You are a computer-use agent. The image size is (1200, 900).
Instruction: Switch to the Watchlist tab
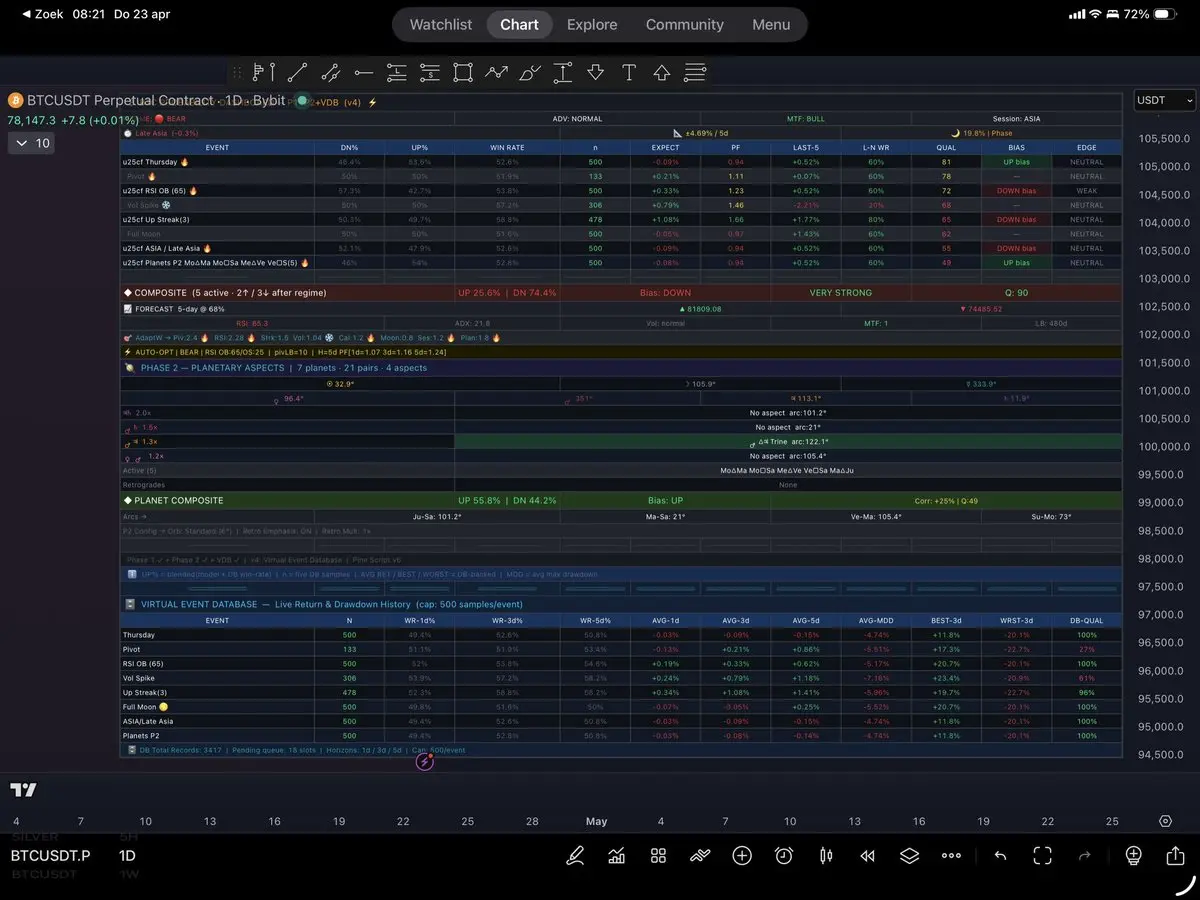tap(440, 25)
